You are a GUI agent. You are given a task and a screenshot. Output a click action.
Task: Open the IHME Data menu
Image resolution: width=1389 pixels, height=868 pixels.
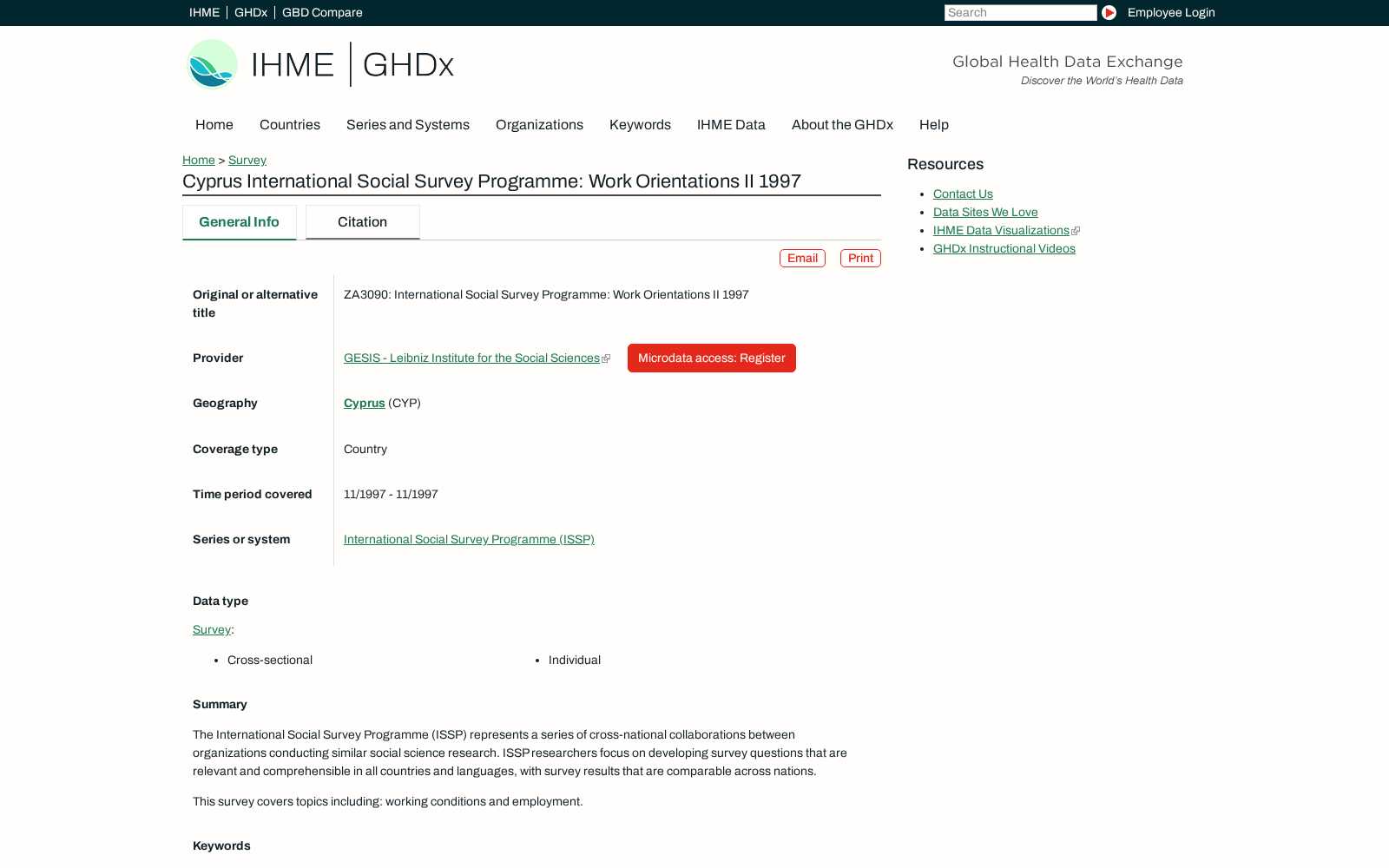(731, 125)
